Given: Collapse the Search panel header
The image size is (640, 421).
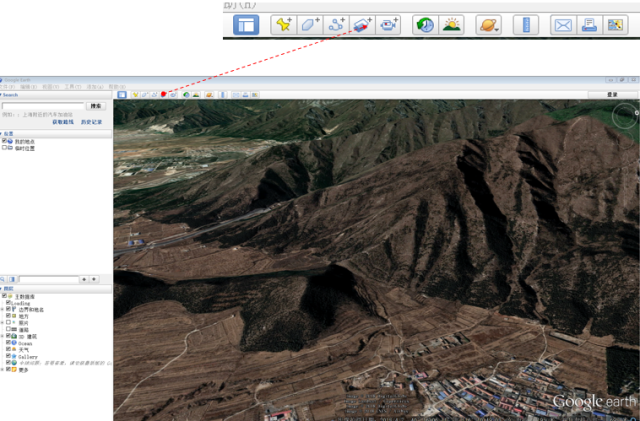Looking at the screenshot, I should point(56,95).
